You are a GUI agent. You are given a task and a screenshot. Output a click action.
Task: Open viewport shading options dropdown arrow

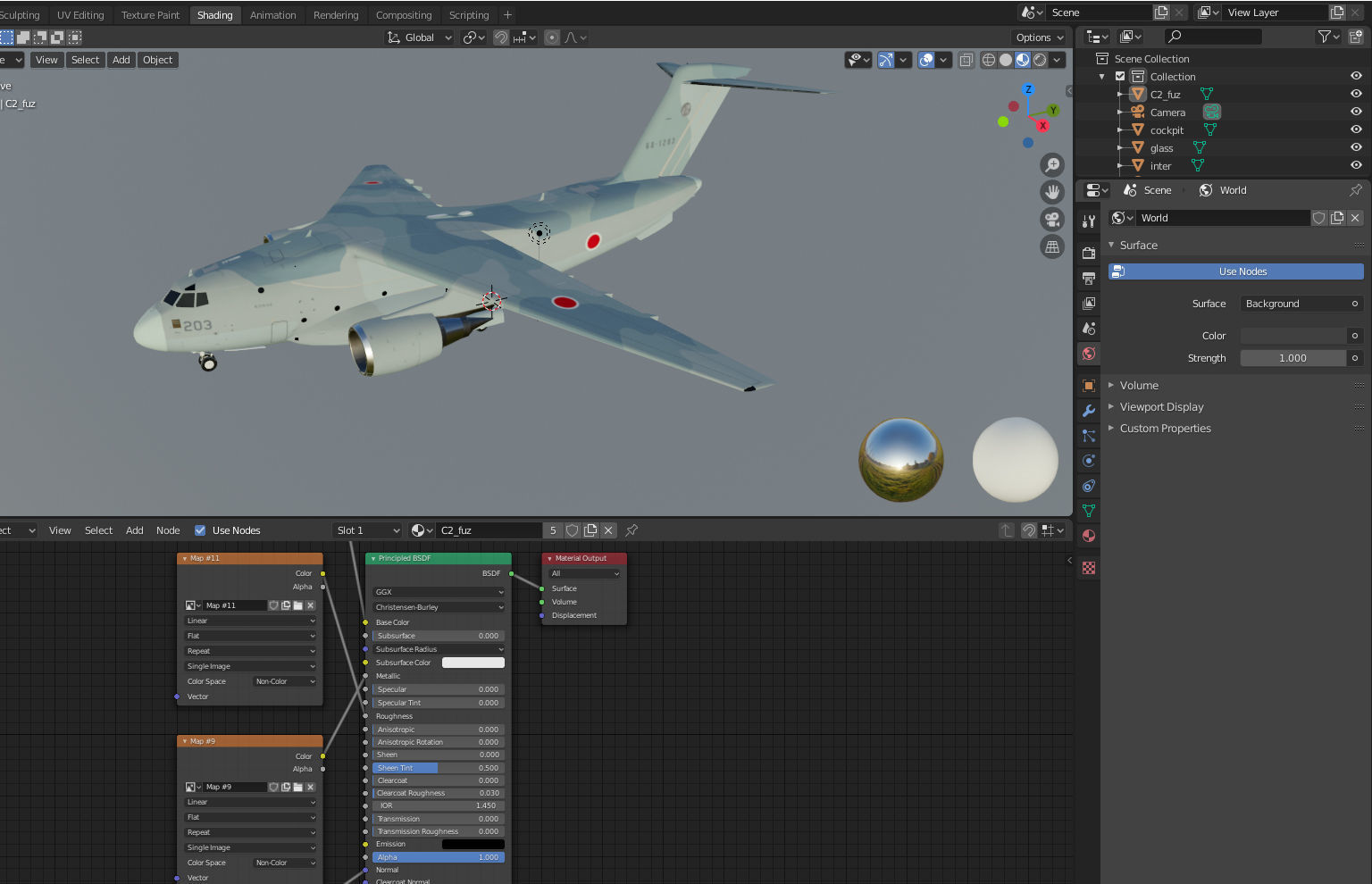pyautogui.click(x=1058, y=60)
